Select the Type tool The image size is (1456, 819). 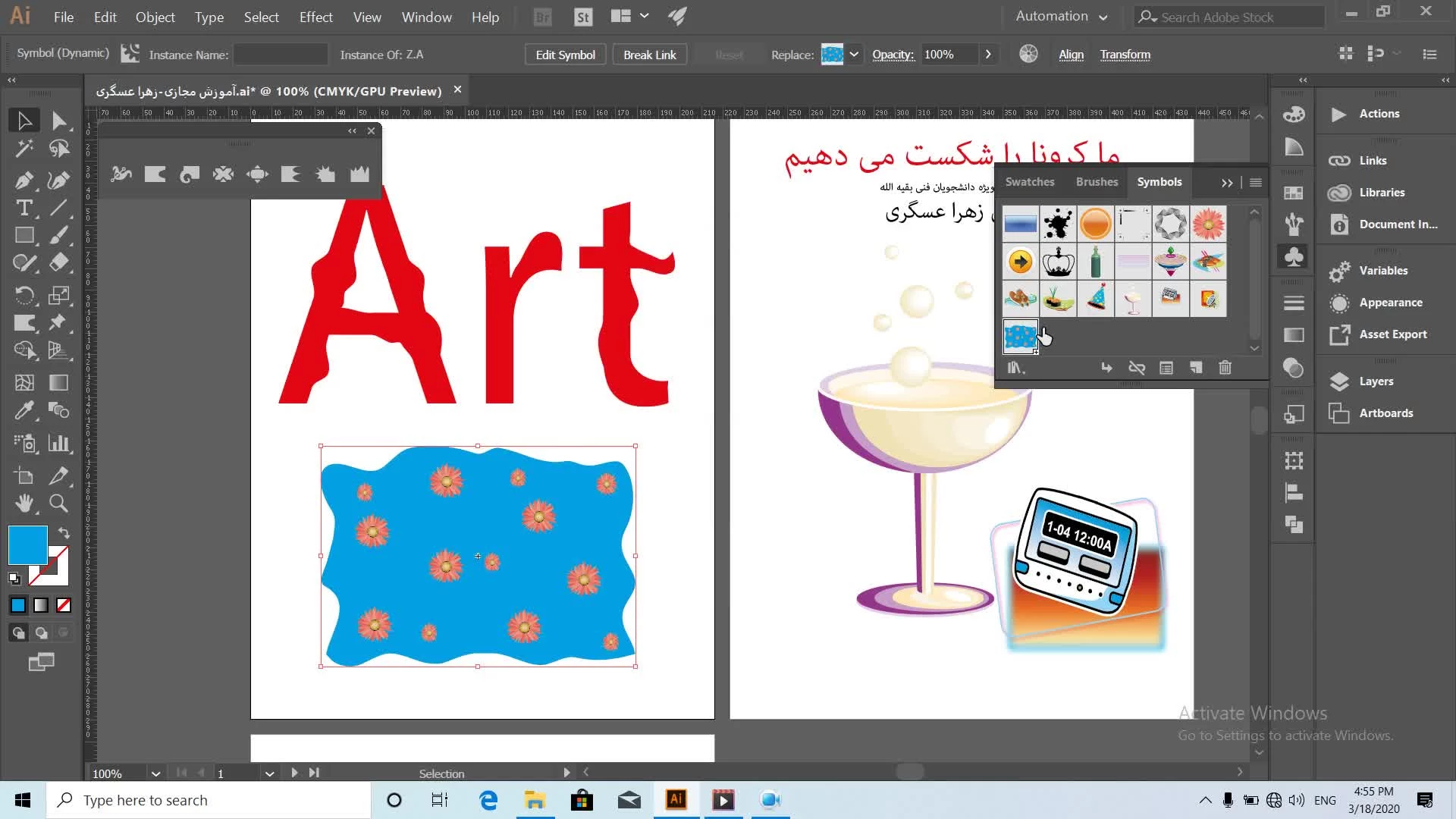pos(24,208)
